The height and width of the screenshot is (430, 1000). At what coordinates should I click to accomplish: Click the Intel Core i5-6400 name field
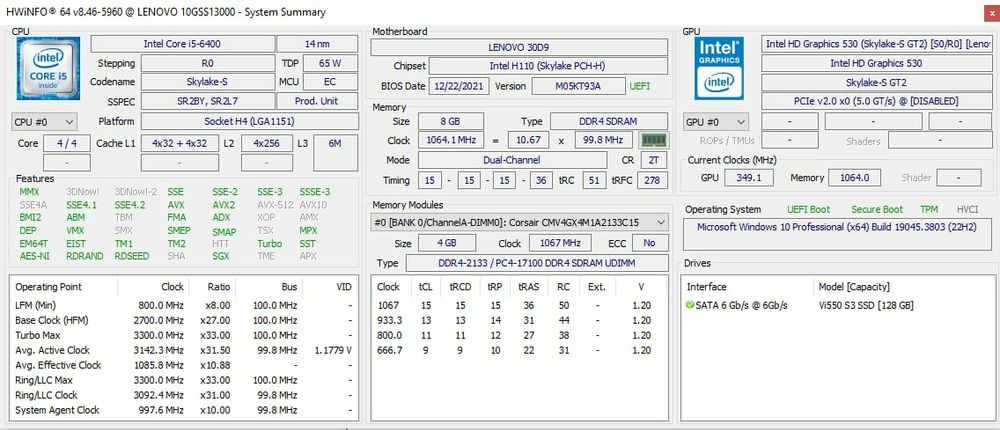click(x=183, y=44)
